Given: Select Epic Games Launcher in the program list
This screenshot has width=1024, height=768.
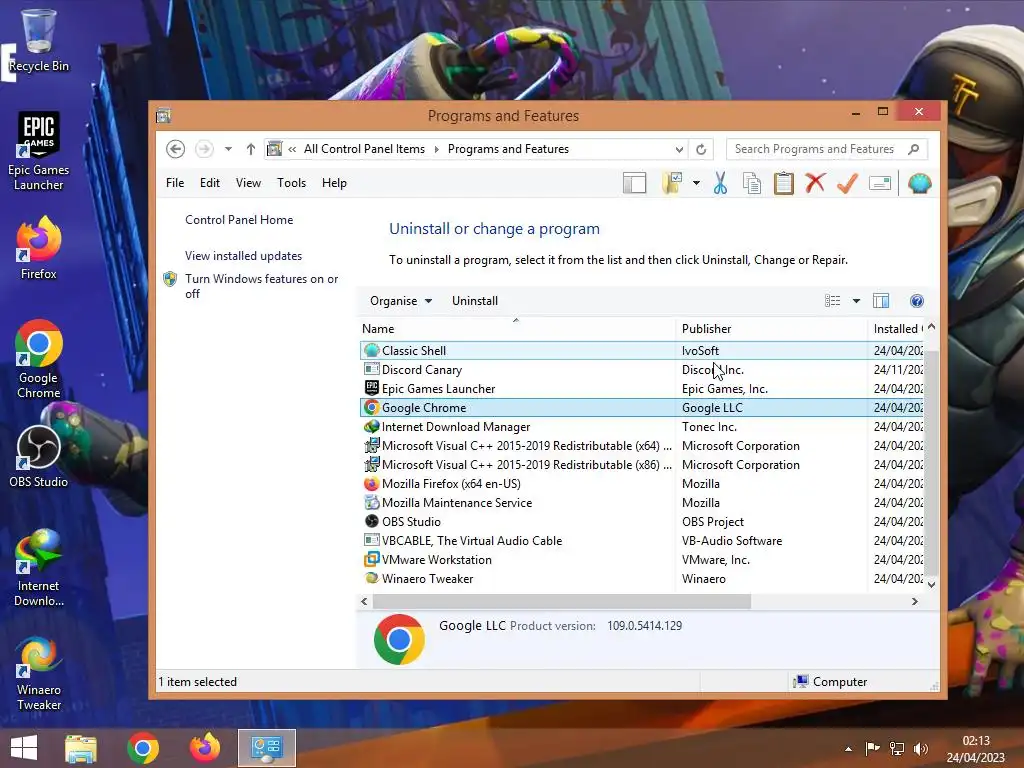Looking at the screenshot, I should coord(641,389).
